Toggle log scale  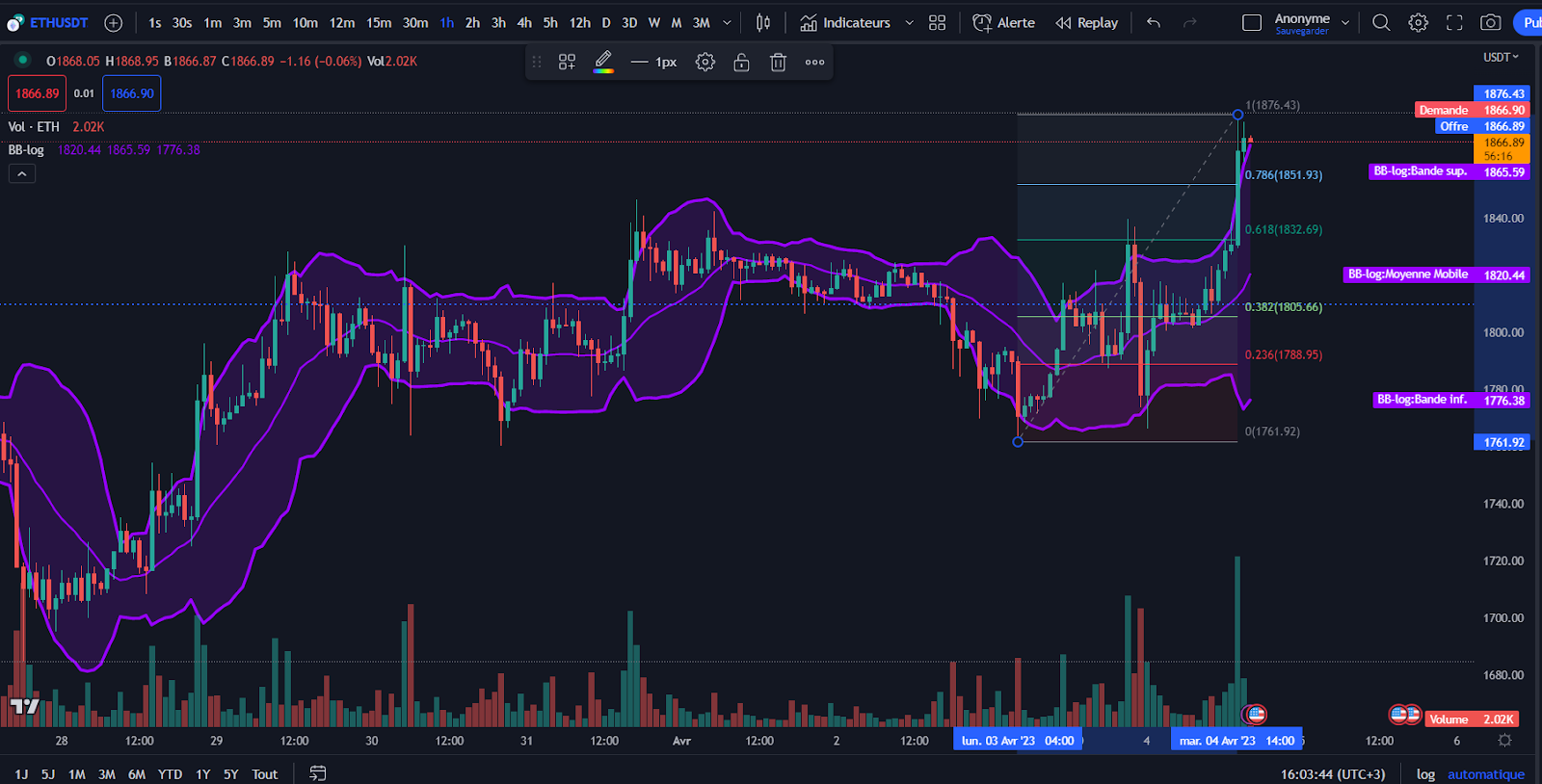(x=1425, y=774)
